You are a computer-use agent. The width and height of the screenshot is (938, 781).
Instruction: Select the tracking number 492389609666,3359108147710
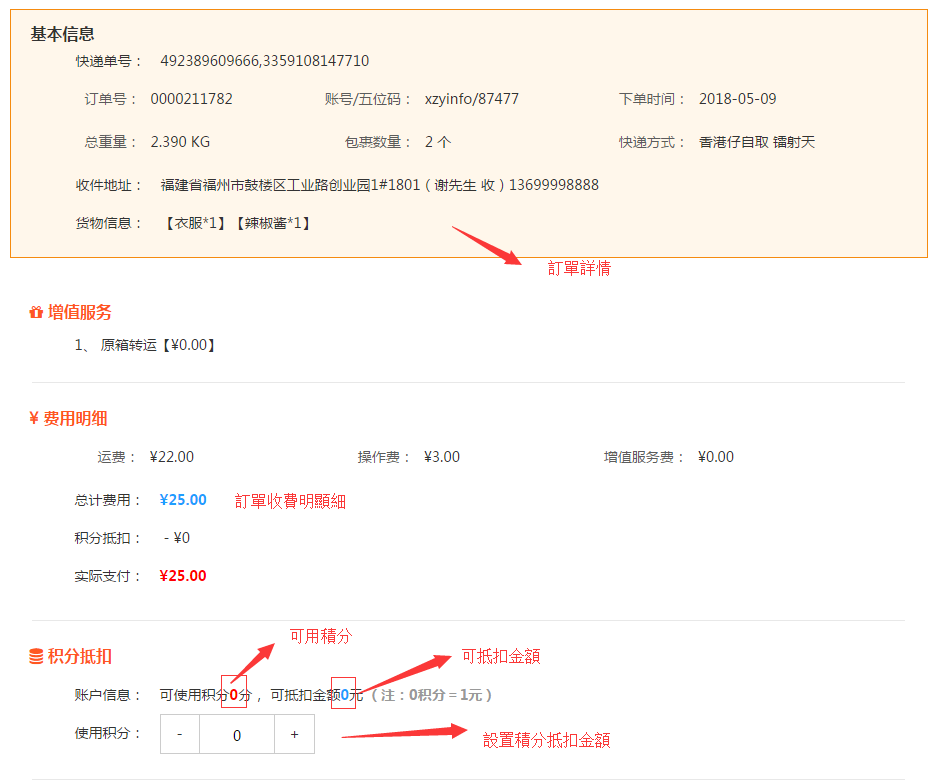264,61
